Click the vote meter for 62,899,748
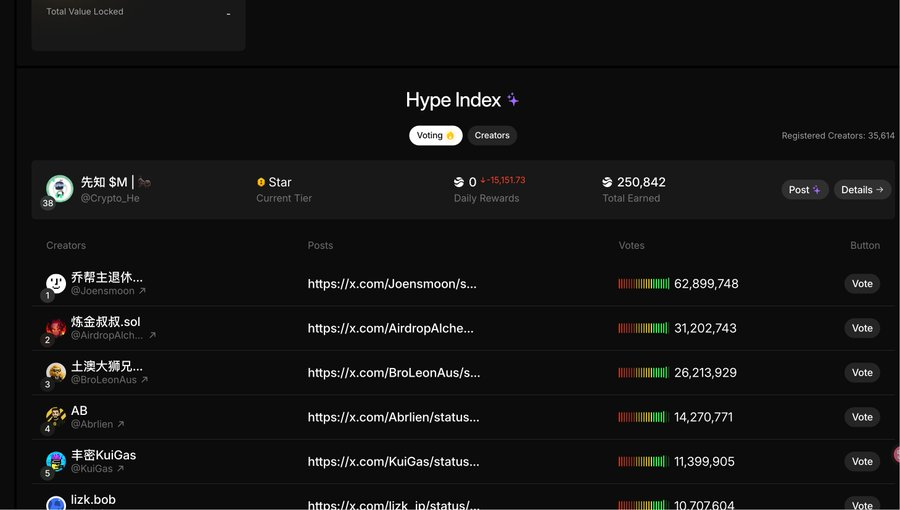This screenshot has height=510, width=900. 643,283
